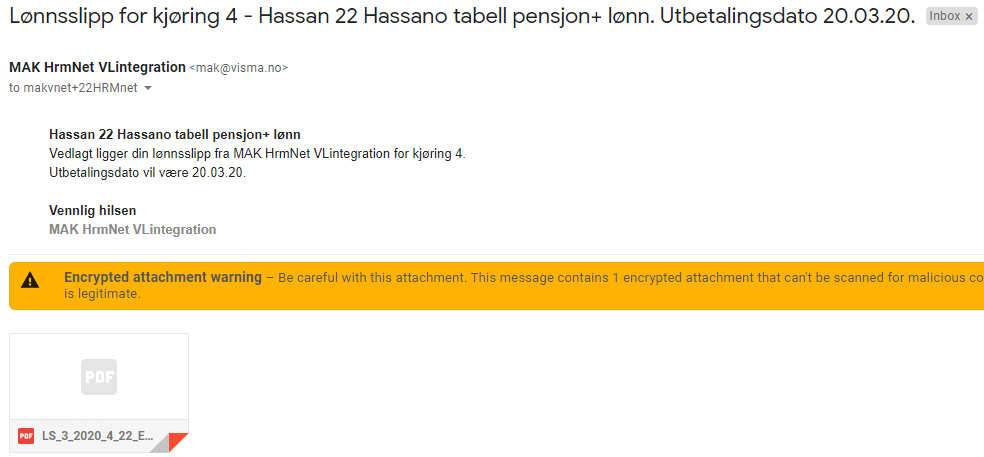Click the bold 'Encrypted attachment warning' text
This screenshot has width=984, height=457.
(x=163, y=277)
